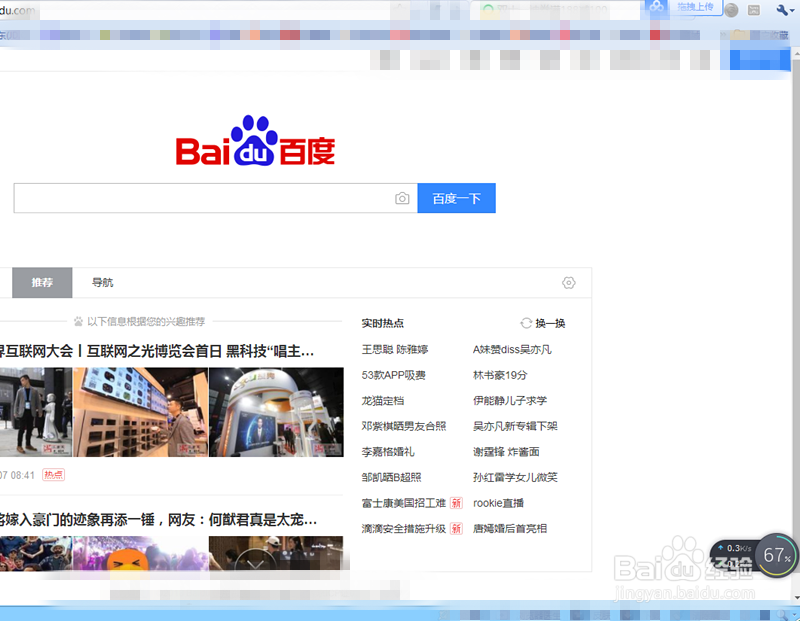Open hot topic 唐嫣婚后首亮相
This screenshot has height=621, width=800.
coord(510,529)
